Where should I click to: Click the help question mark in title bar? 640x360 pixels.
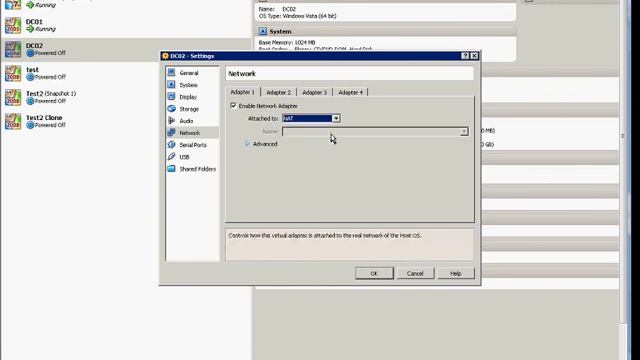coord(465,56)
